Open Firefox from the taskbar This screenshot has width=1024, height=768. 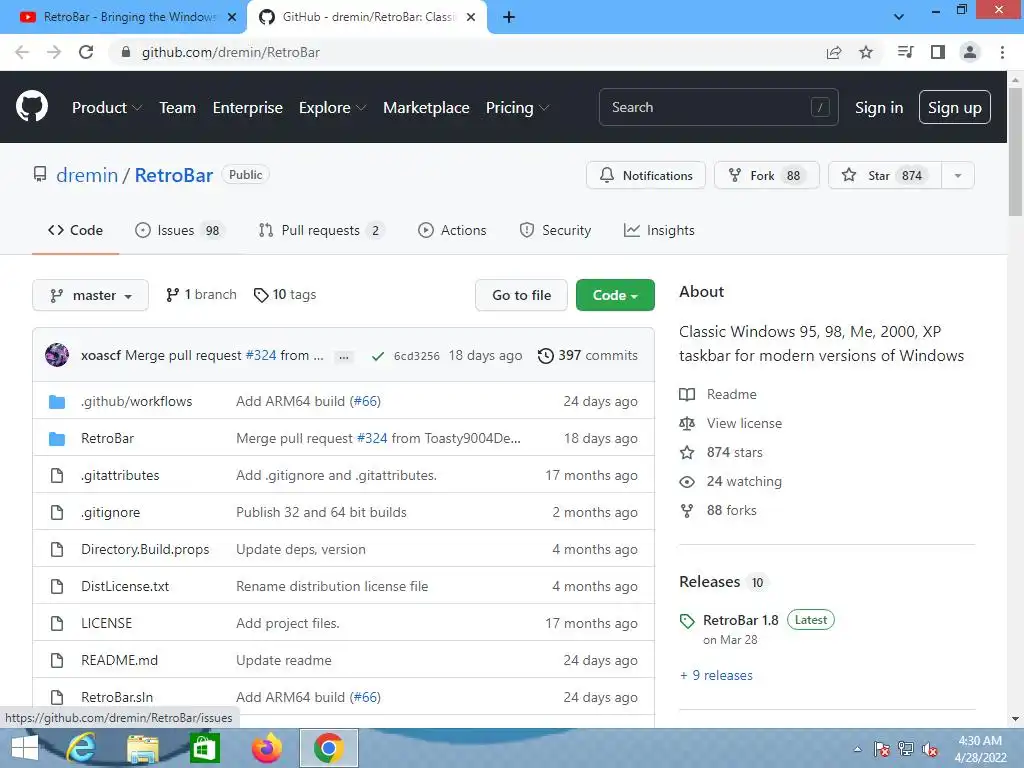pyautogui.click(x=266, y=748)
